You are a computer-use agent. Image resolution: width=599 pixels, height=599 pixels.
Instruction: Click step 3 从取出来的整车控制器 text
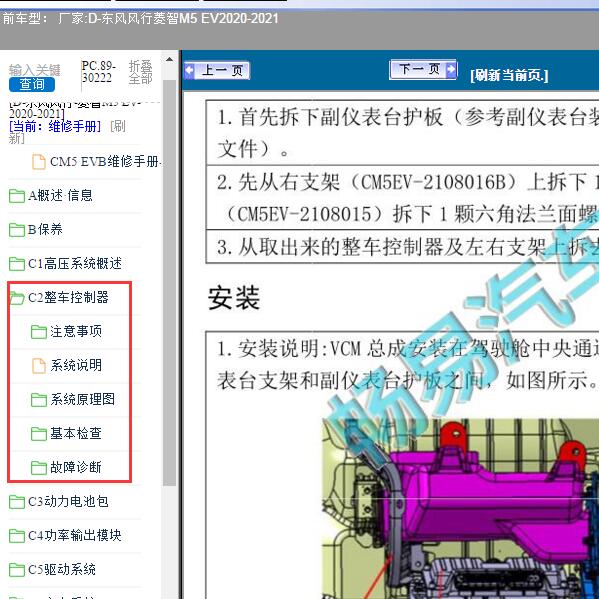pyautogui.click(x=407, y=247)
